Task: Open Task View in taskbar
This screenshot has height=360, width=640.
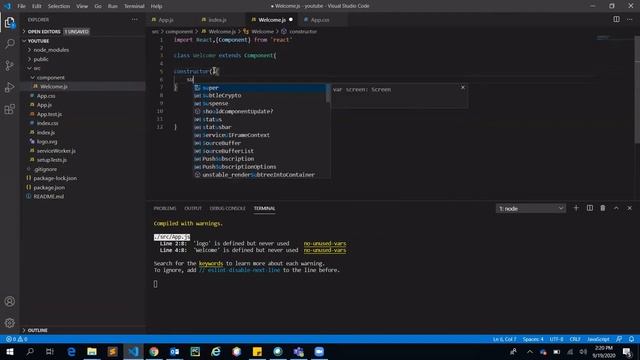Action: pyautogui.click(x=50, y=351)
